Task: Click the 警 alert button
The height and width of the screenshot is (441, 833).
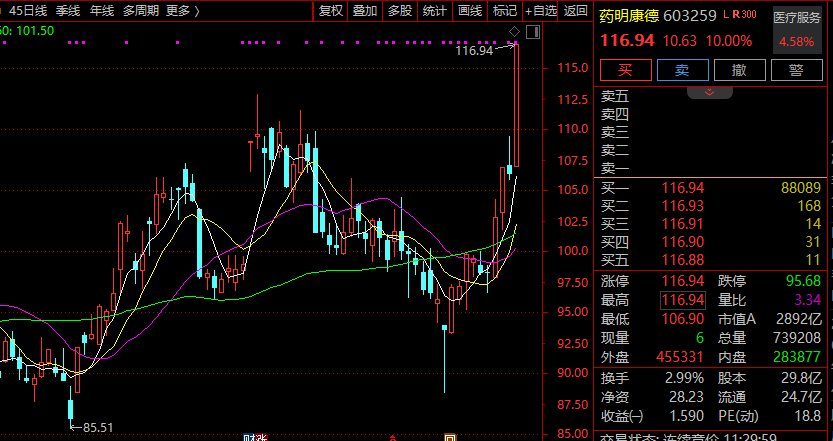Action: (796, 70)
